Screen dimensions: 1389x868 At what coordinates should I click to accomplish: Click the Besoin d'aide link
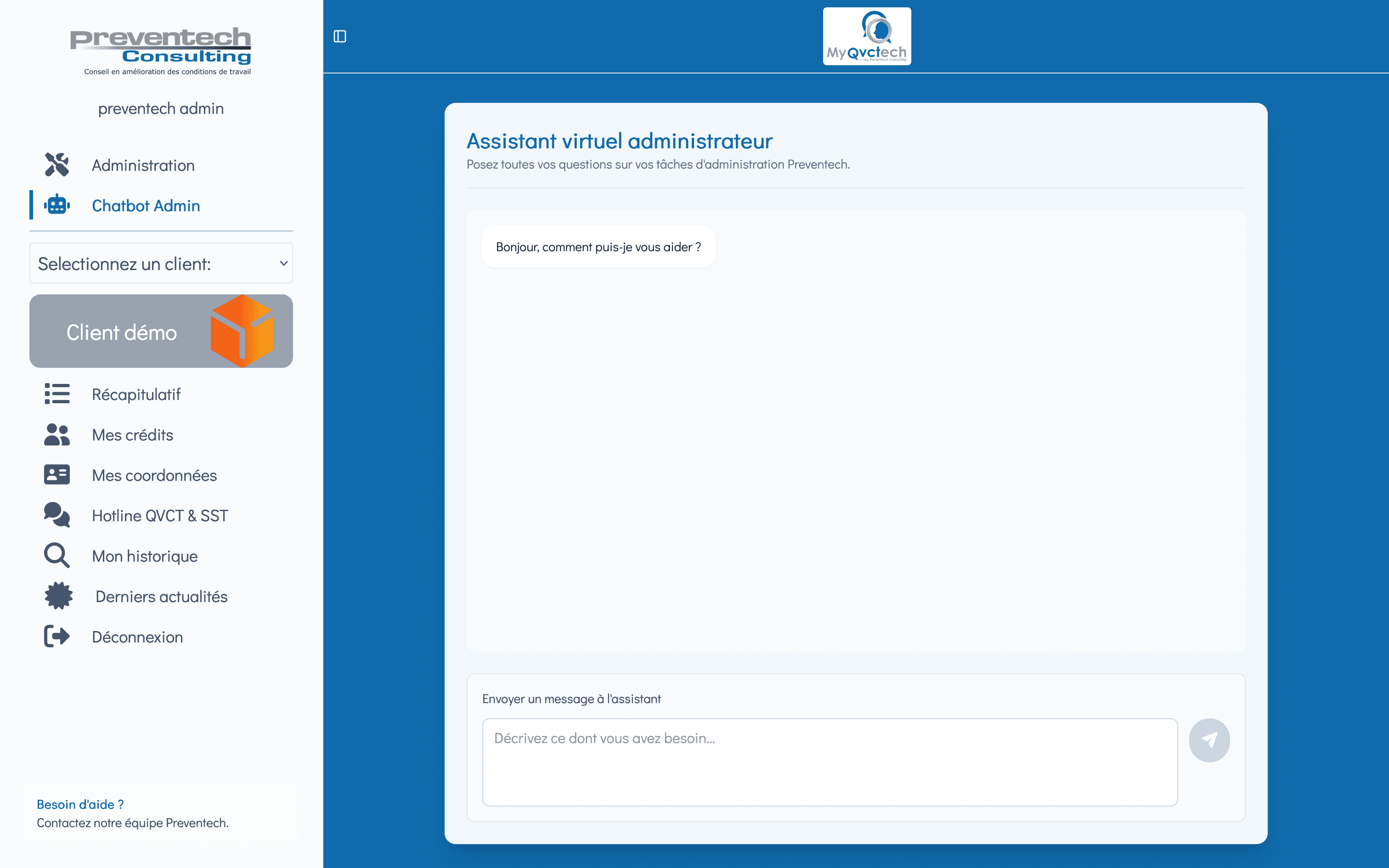[x=80, y=804]
